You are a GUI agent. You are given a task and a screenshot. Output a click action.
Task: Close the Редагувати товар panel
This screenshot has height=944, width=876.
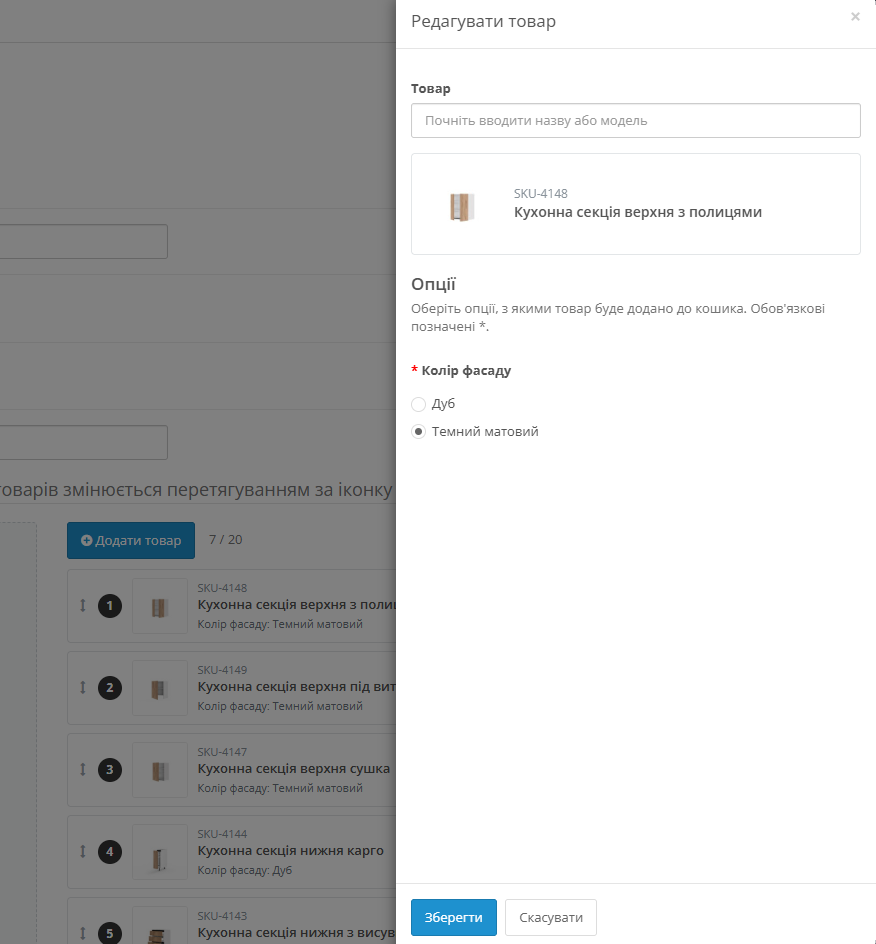point(855,17)
